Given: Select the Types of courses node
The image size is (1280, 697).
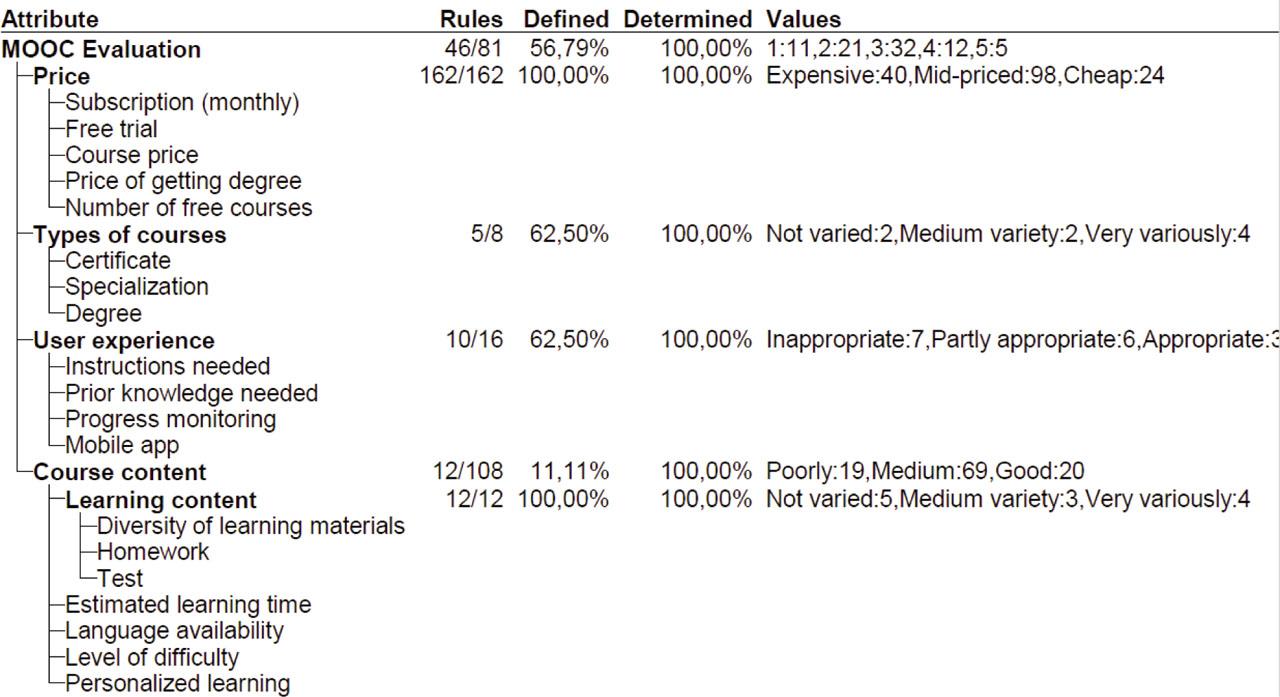Looking at the screenshot, I should (x=130, y=235).
